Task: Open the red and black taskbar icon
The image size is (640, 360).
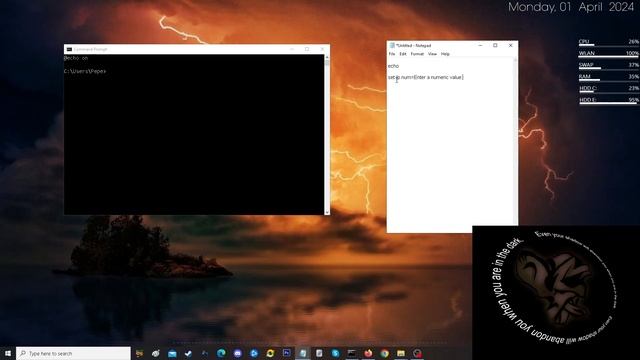Action: pyautogui.click(x=417, y=353)
